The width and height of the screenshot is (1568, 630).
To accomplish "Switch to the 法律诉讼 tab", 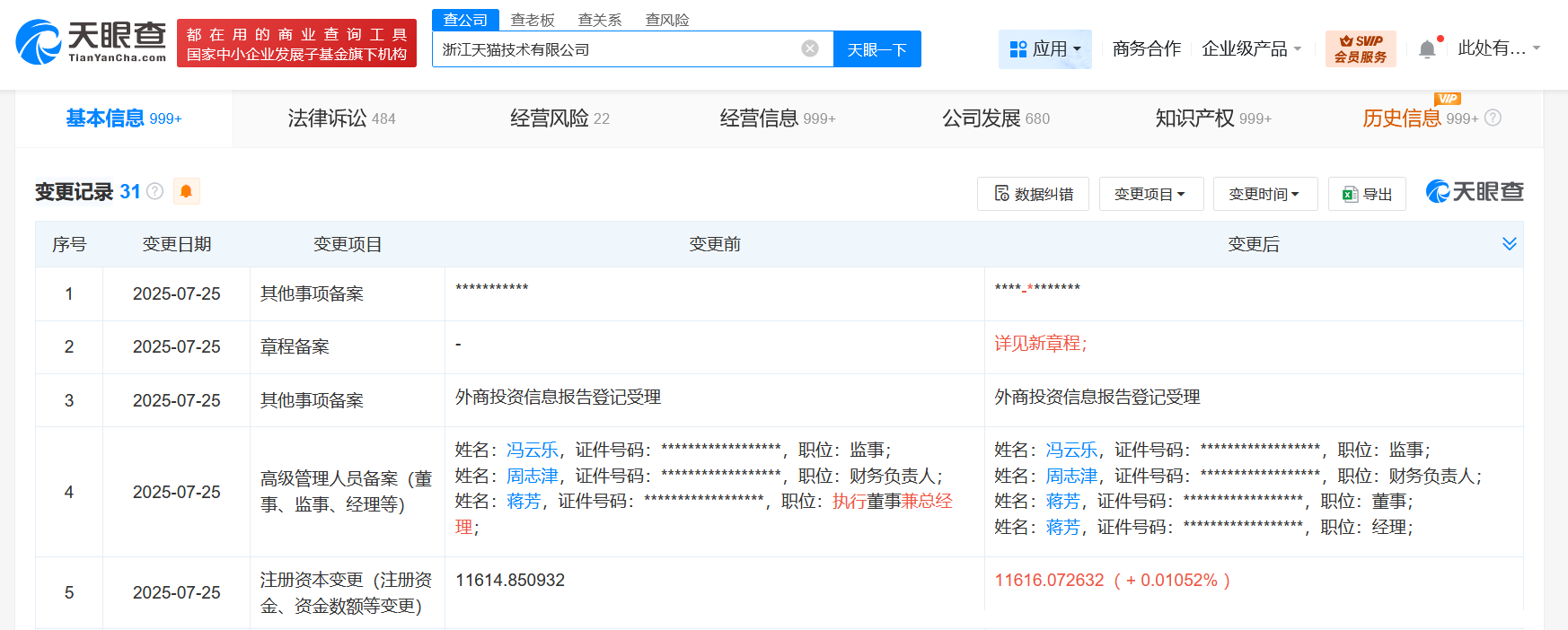I will 341,118.
